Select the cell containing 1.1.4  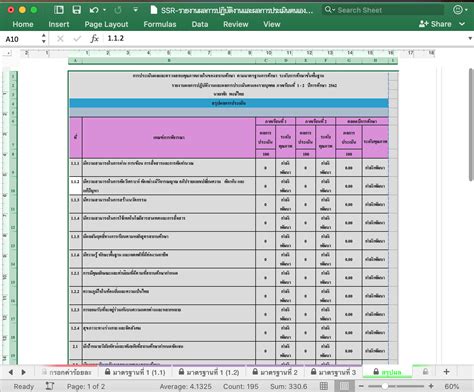pyautogui.click(x=76, y=222)
